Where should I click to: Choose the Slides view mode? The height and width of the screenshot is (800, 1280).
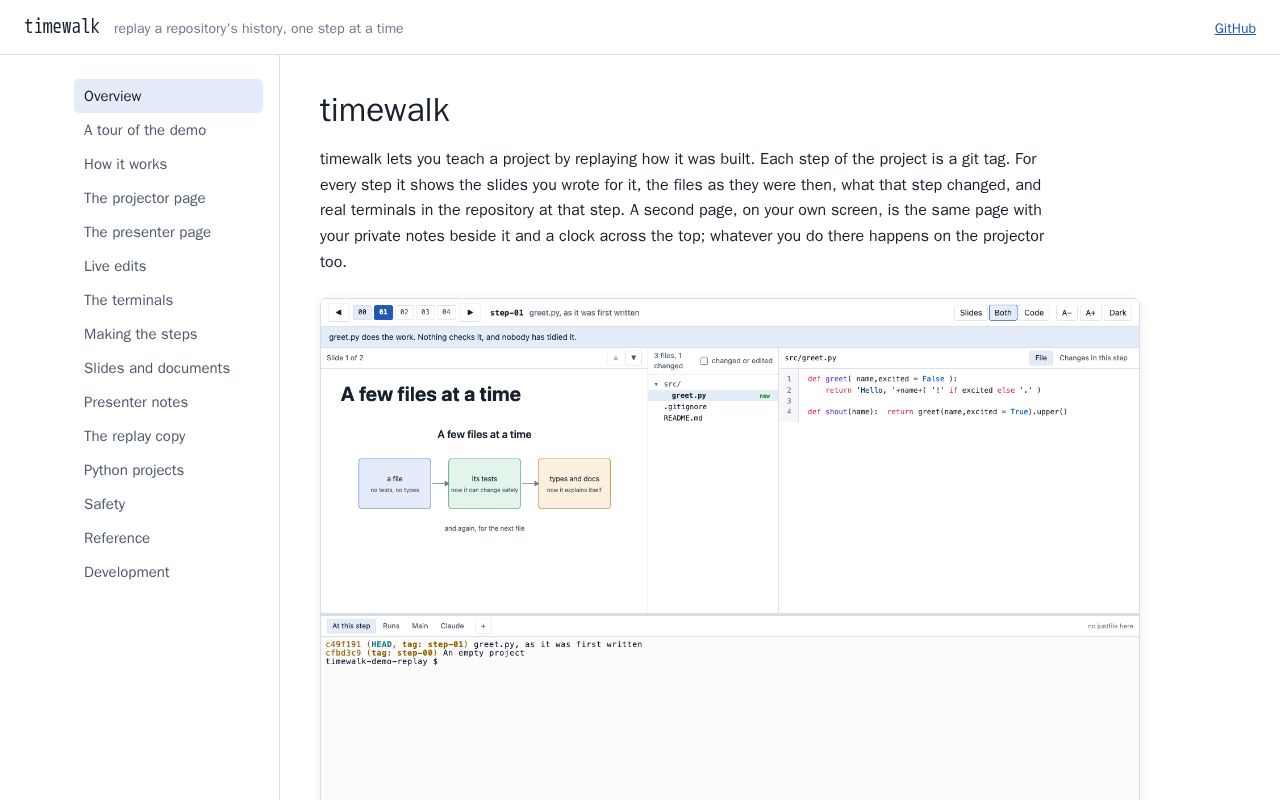pos(971,313)
